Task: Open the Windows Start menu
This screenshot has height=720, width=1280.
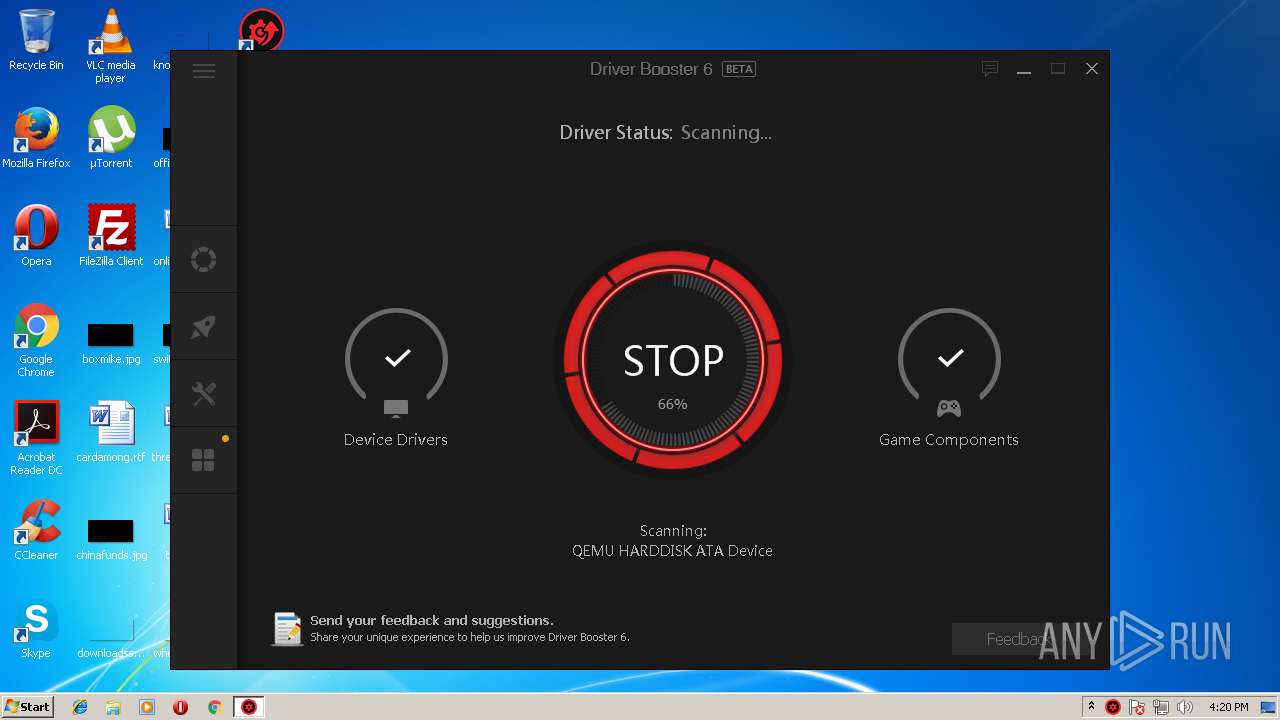Action: point(27,707)
